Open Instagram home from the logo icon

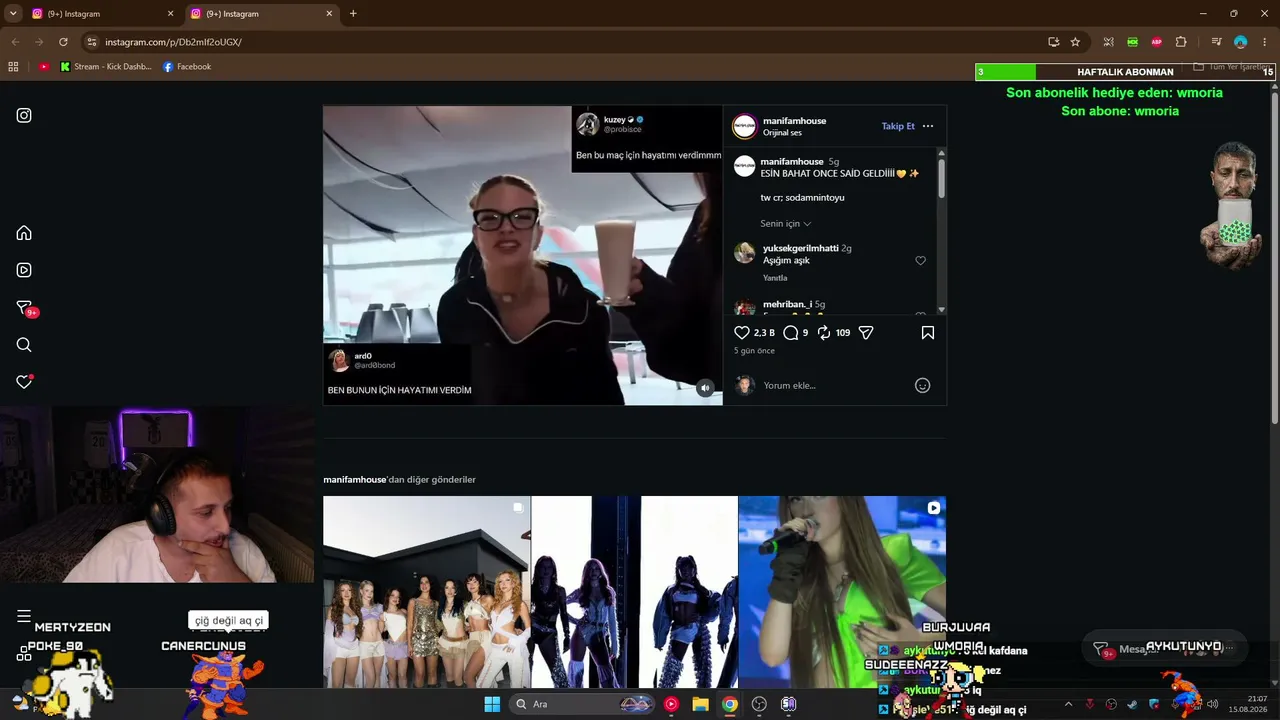[24, 115]
